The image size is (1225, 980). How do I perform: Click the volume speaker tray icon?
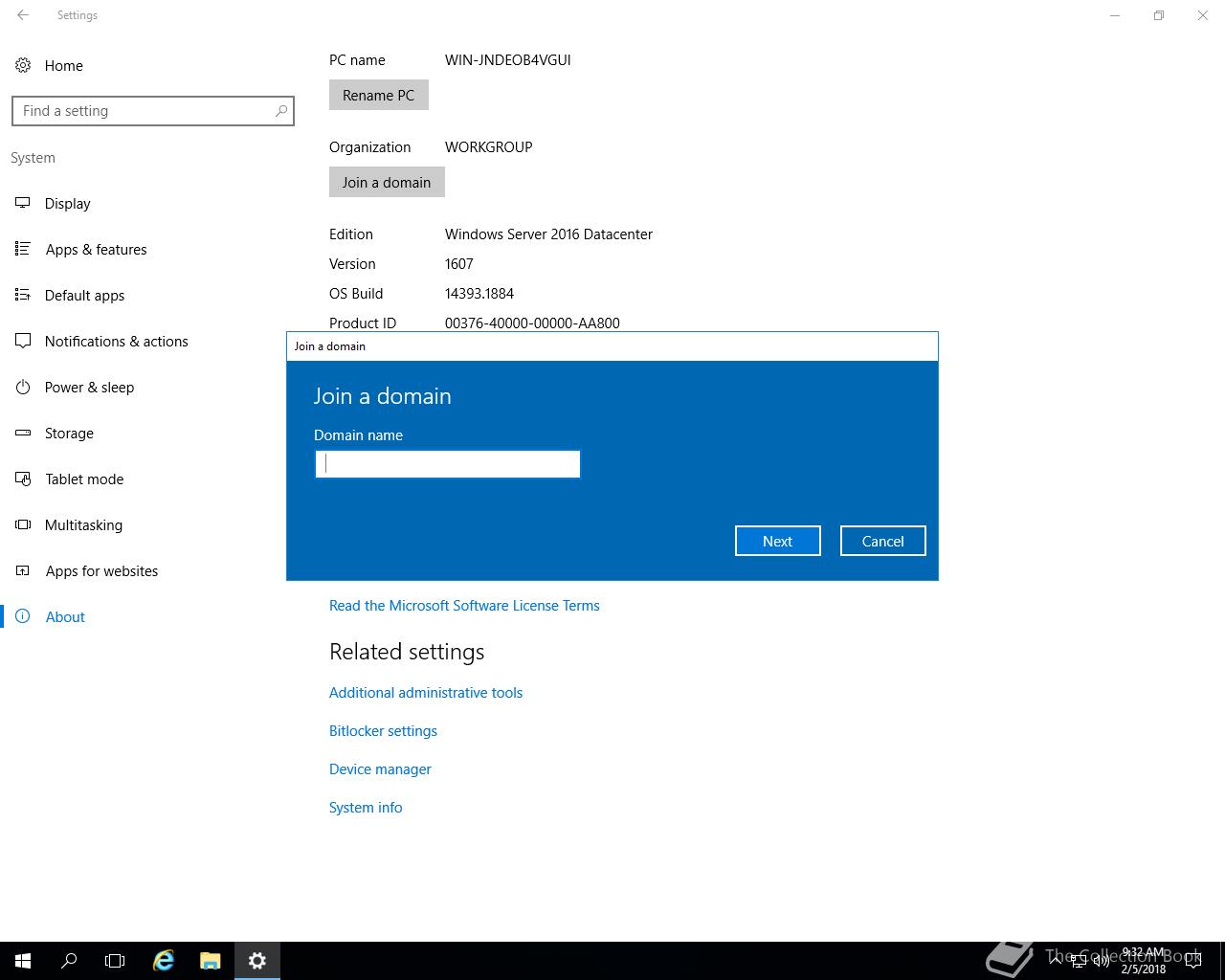1102,961
